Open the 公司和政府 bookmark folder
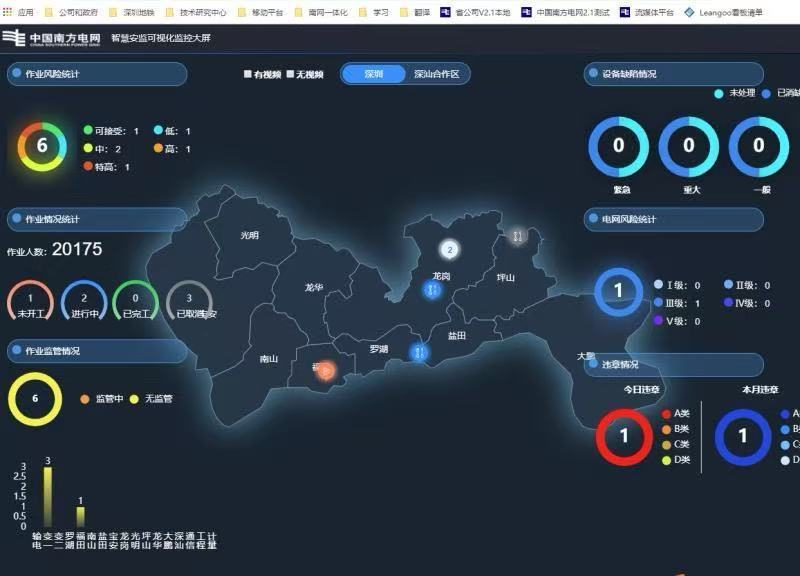The image size is (800, 576). [71, 12]
